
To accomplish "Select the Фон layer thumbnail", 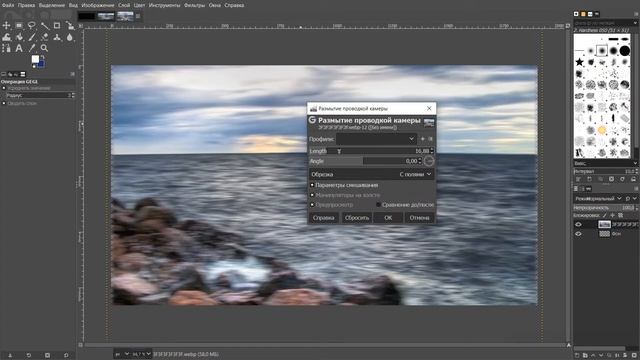I will point(604,234).
